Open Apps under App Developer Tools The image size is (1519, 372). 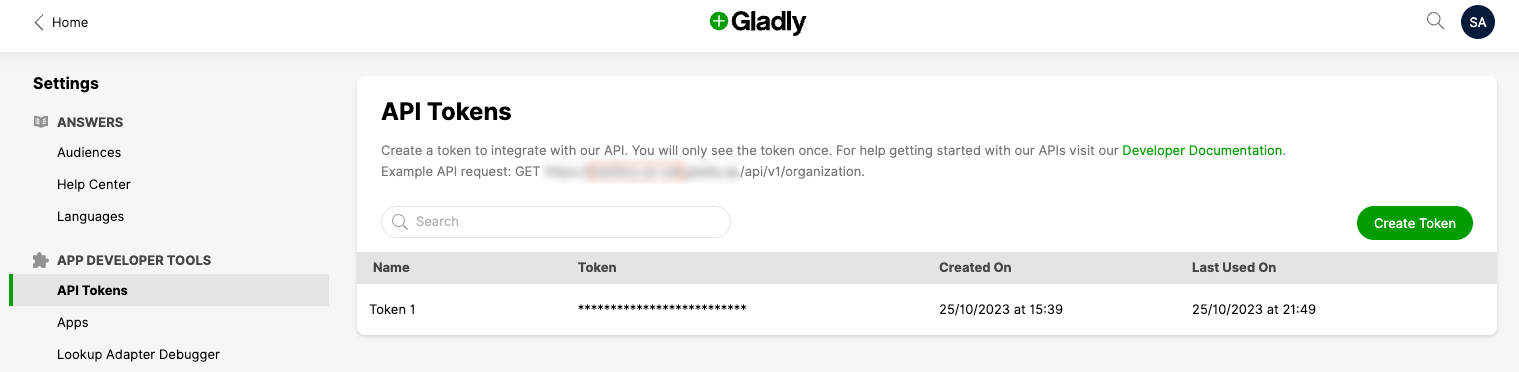73,323
